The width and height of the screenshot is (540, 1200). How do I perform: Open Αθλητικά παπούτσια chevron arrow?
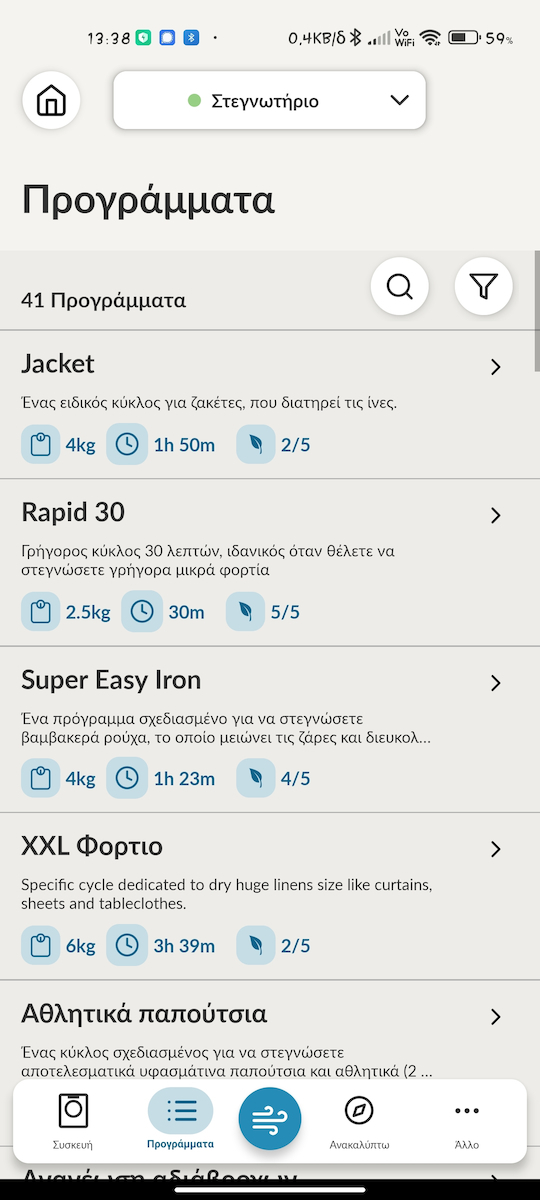pyautogui.click(x=496, y=1017)
